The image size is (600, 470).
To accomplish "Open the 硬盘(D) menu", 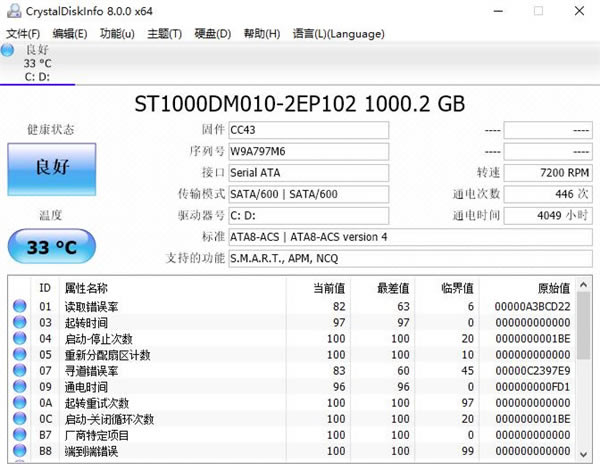I will tap(212, 34).
